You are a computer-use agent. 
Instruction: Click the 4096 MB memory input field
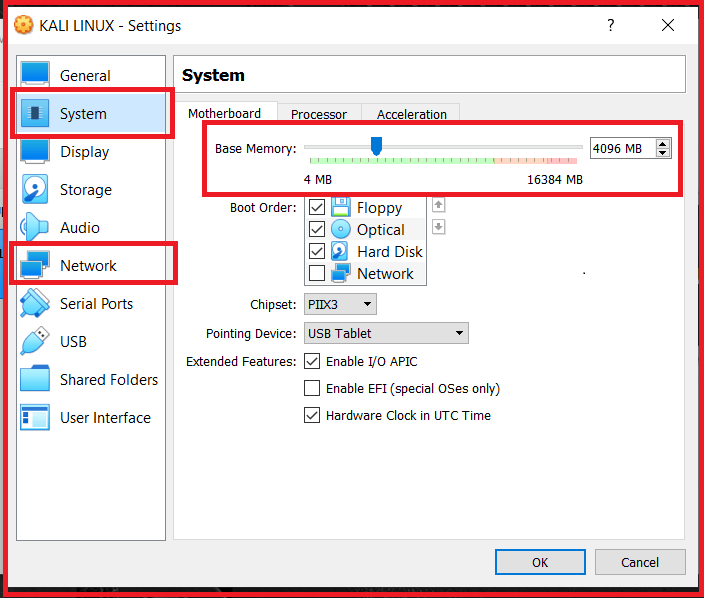pos(623,148)
